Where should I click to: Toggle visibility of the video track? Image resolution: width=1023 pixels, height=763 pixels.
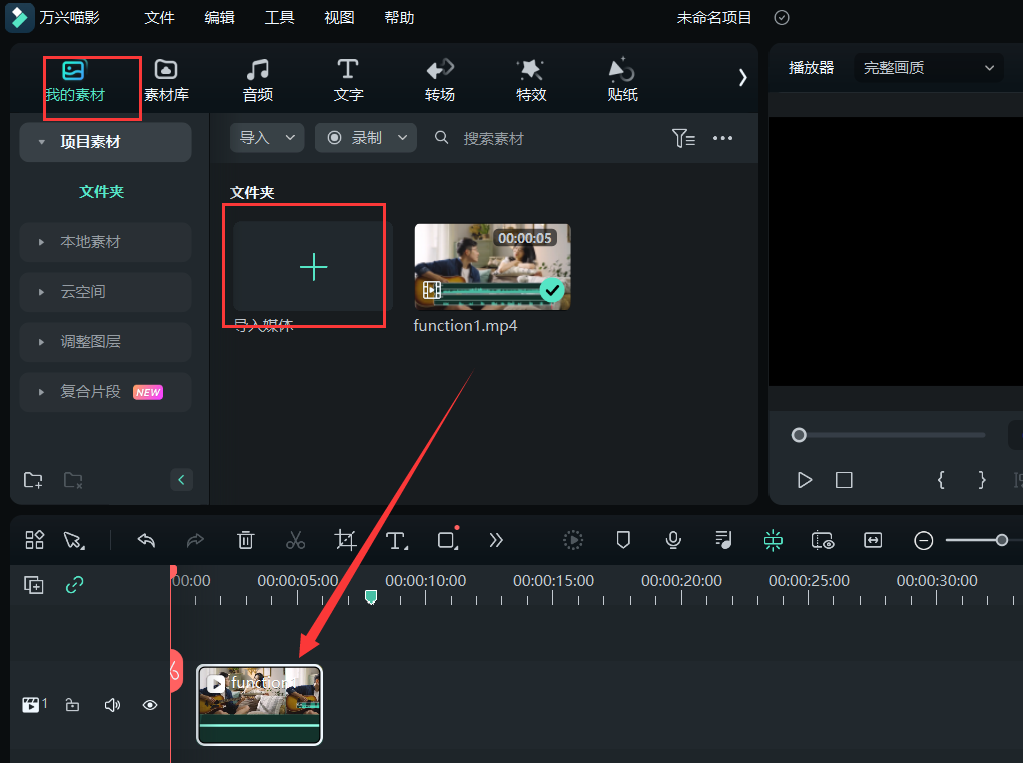point(150,704)
